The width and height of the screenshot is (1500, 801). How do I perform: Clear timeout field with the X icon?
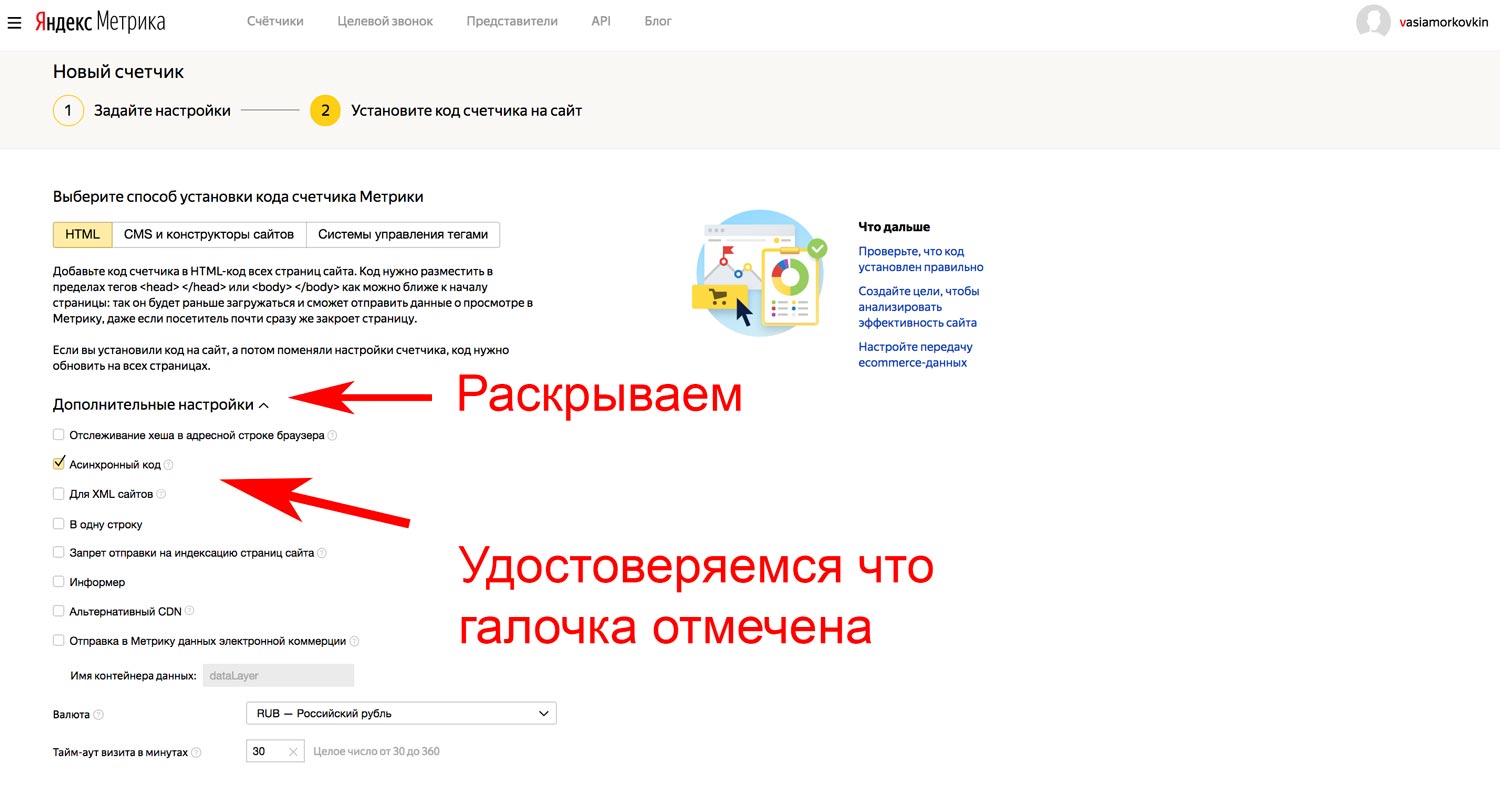pos(293,752)
